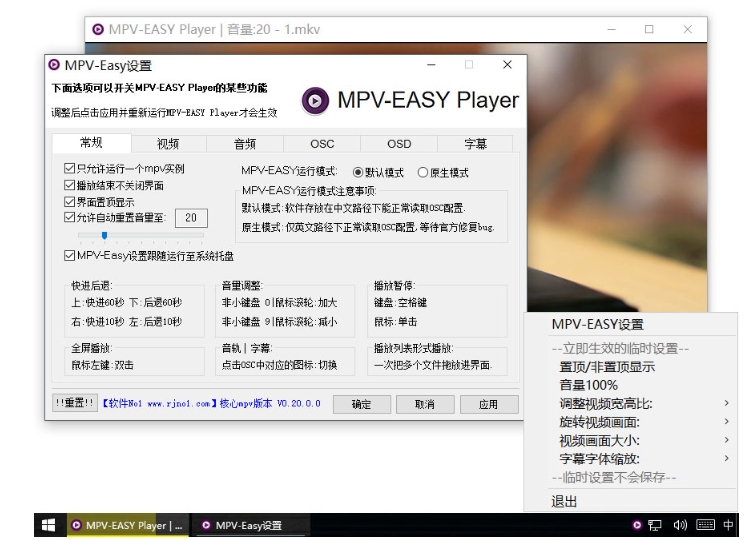Toggle 只允许运行一个mpv实例 checkbox

pos(69,168)
